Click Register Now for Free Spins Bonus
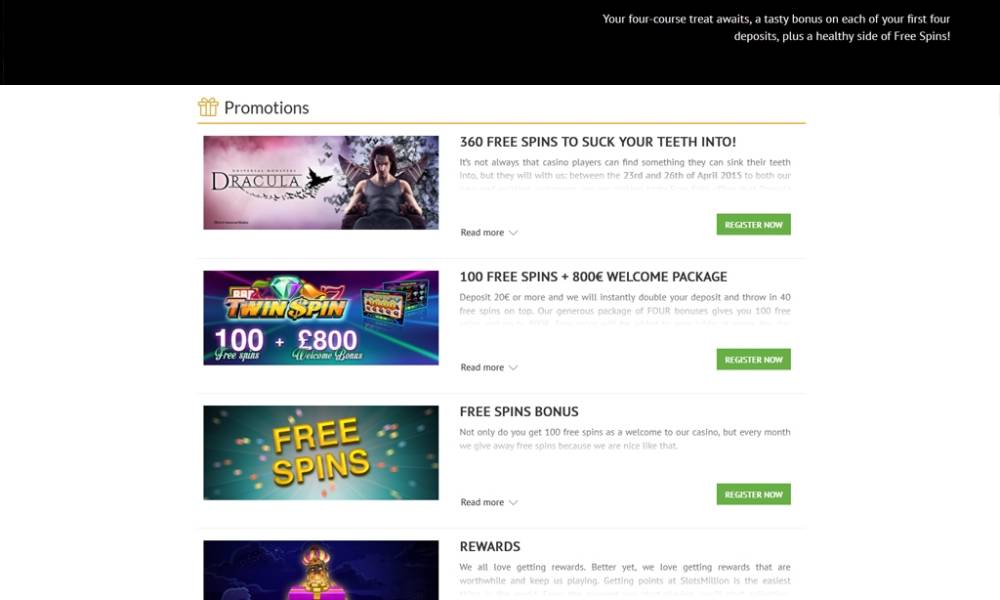The width and height of the screenshot is (1000, 600). pyautogui.click(x=753, y=494)
